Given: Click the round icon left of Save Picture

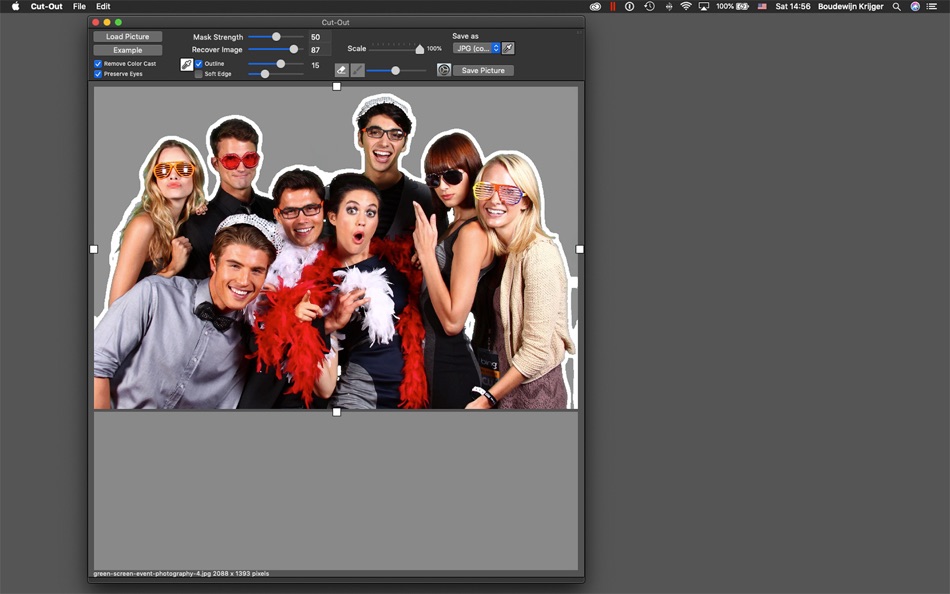Looking at the screenshot, I should (x=444, y=70).
